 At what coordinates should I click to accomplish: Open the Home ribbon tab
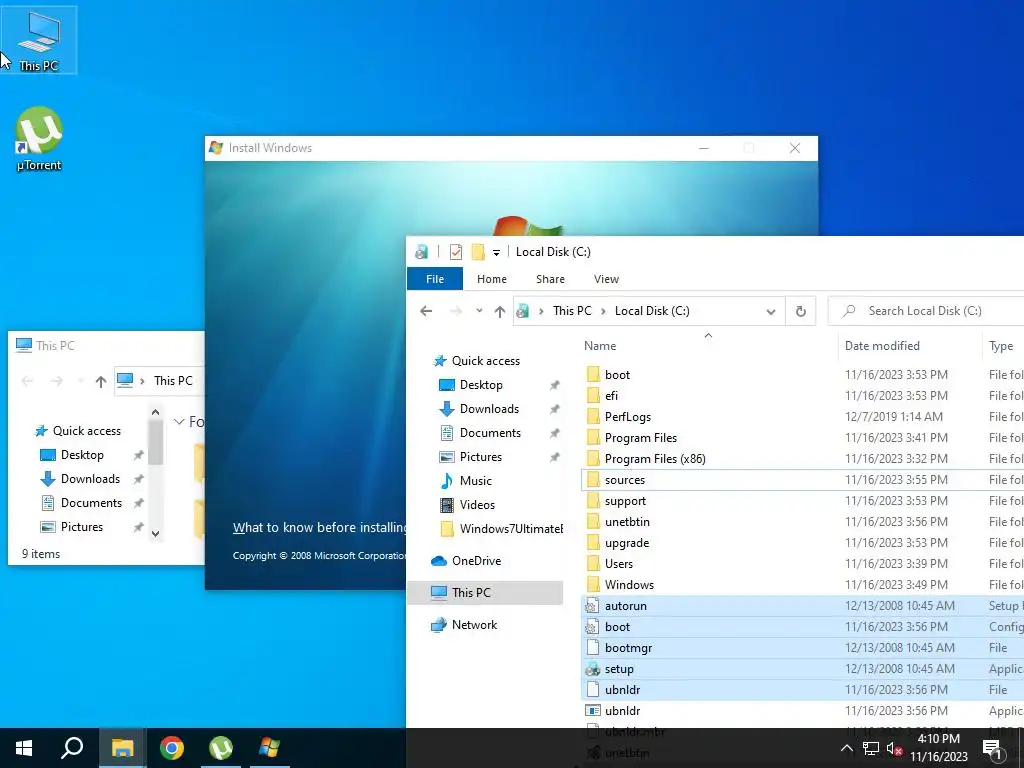pos(492,279)
